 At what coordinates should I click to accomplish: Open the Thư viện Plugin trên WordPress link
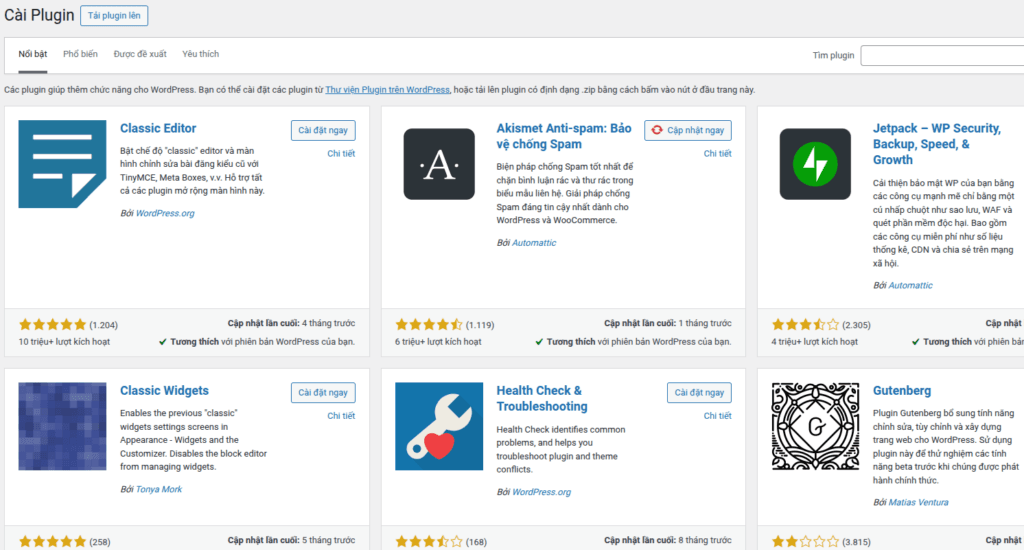pyautogui.click(x=387, y=89)
